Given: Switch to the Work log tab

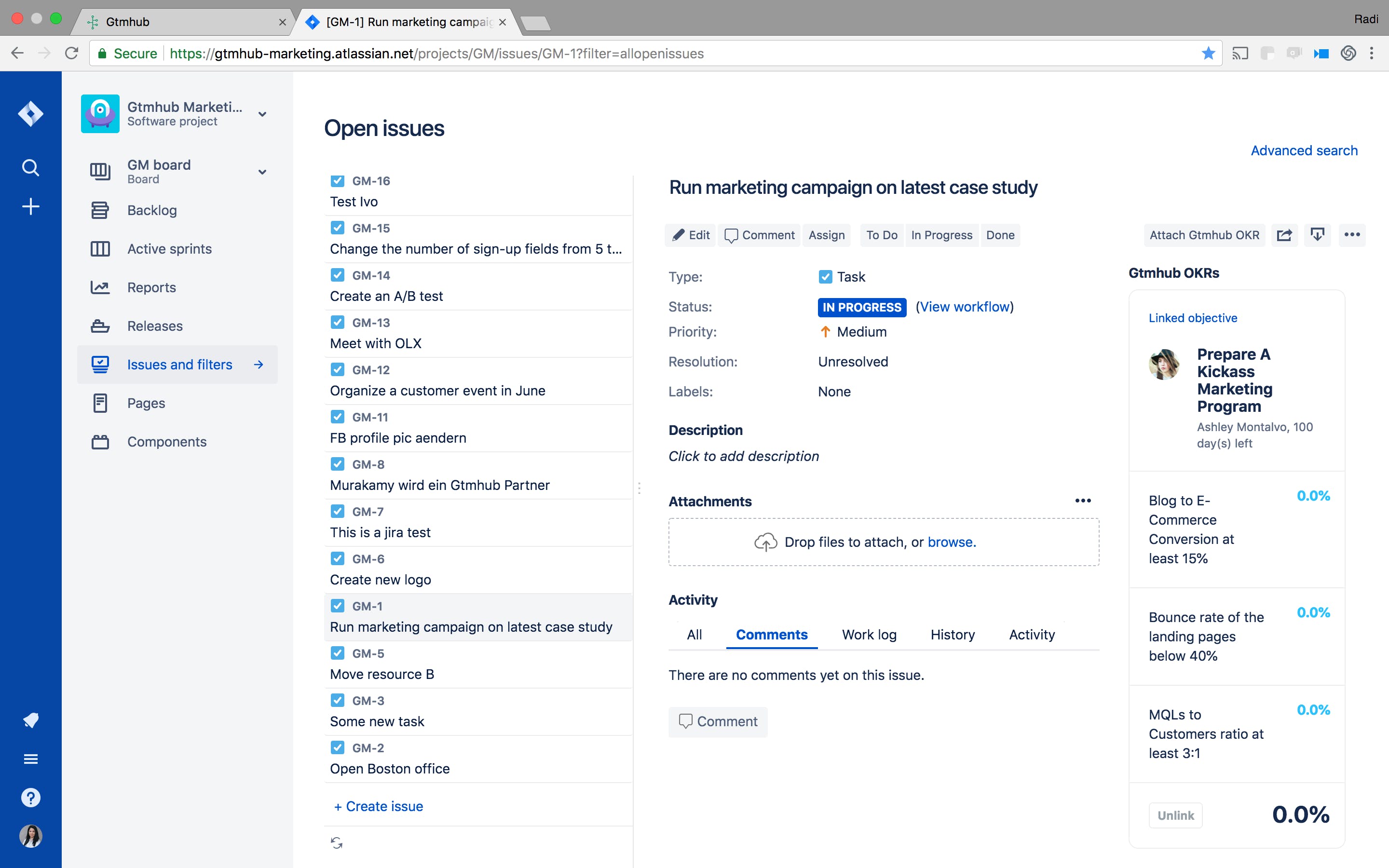Looking at the screenshot, I should [x=869, y=634].
